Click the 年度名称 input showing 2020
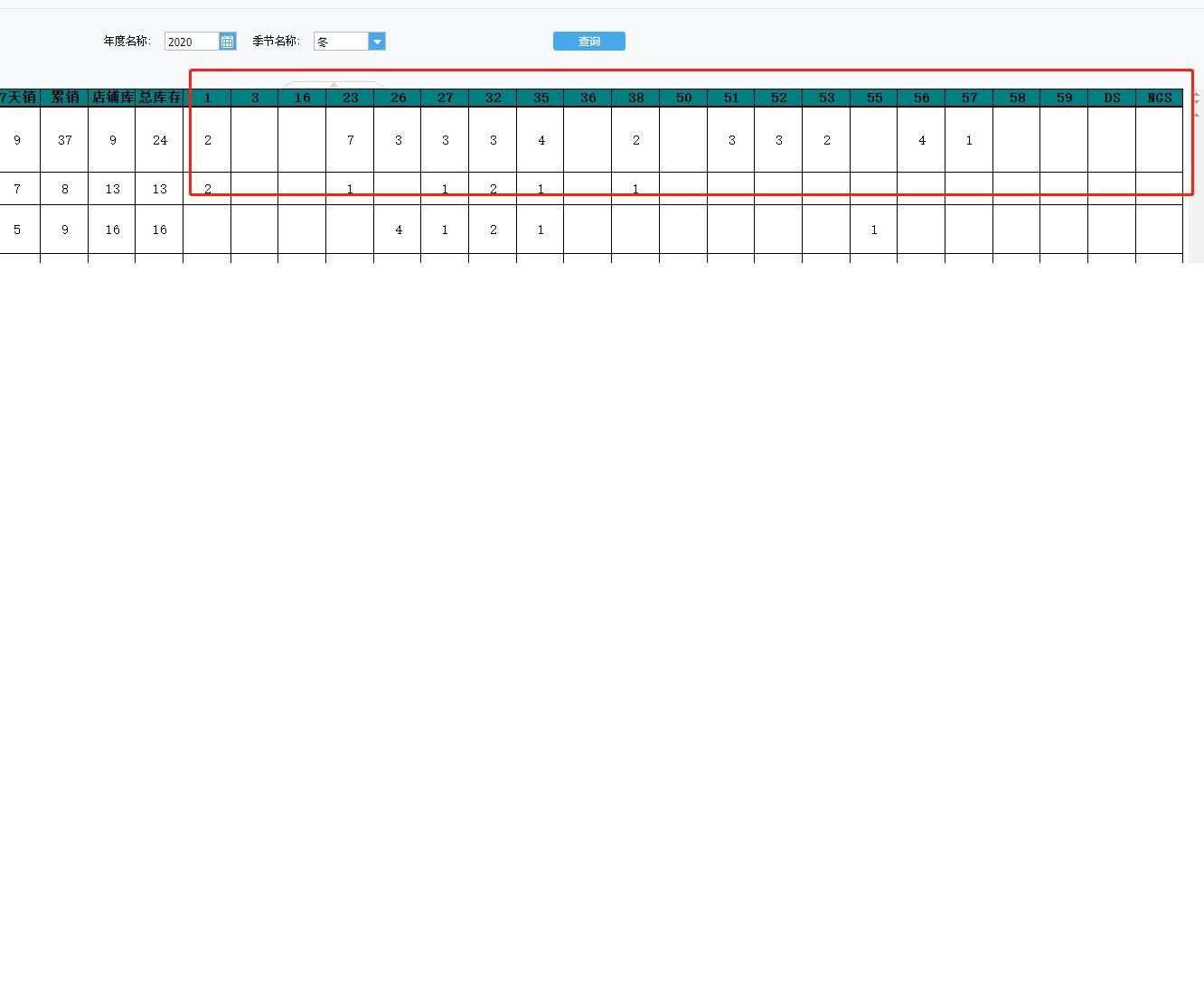This screenshot has width=1204, height=995. point(192,42)
